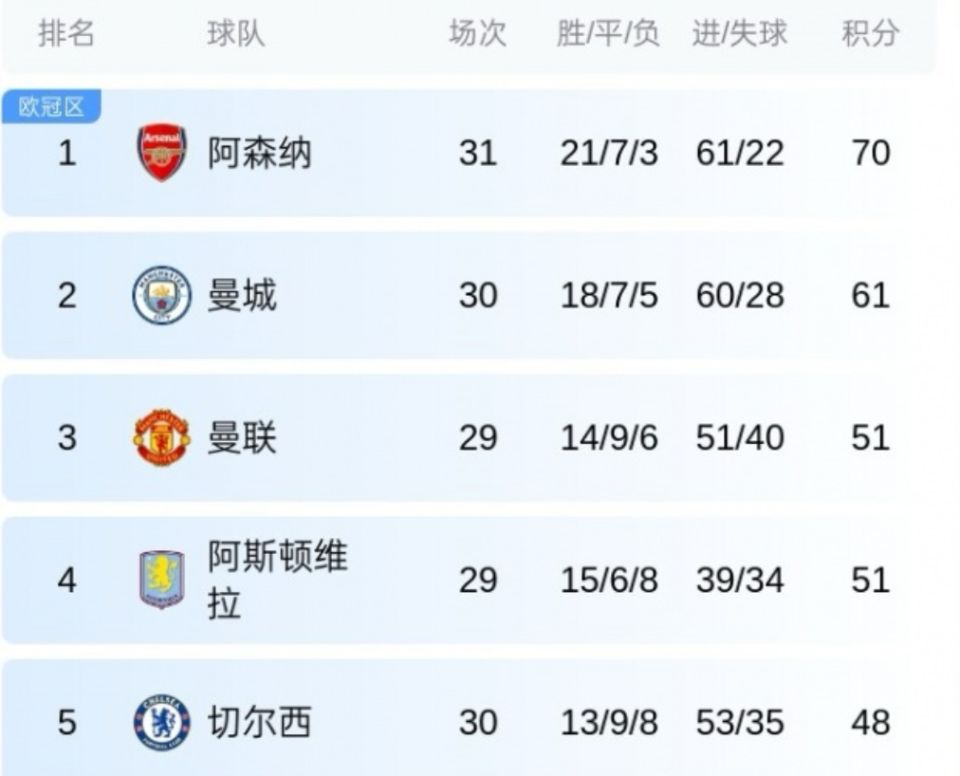Open the 曼联 team name link

pos(241,437)
